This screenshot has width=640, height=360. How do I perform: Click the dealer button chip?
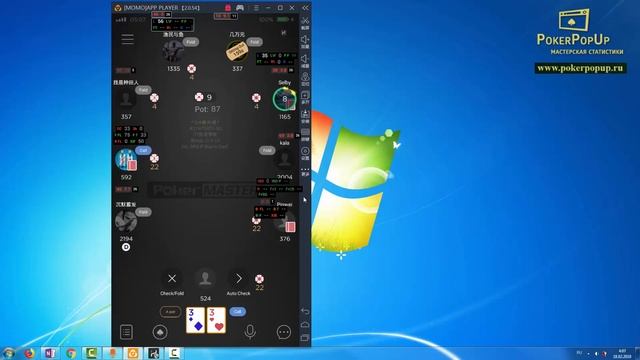point(126,247)
